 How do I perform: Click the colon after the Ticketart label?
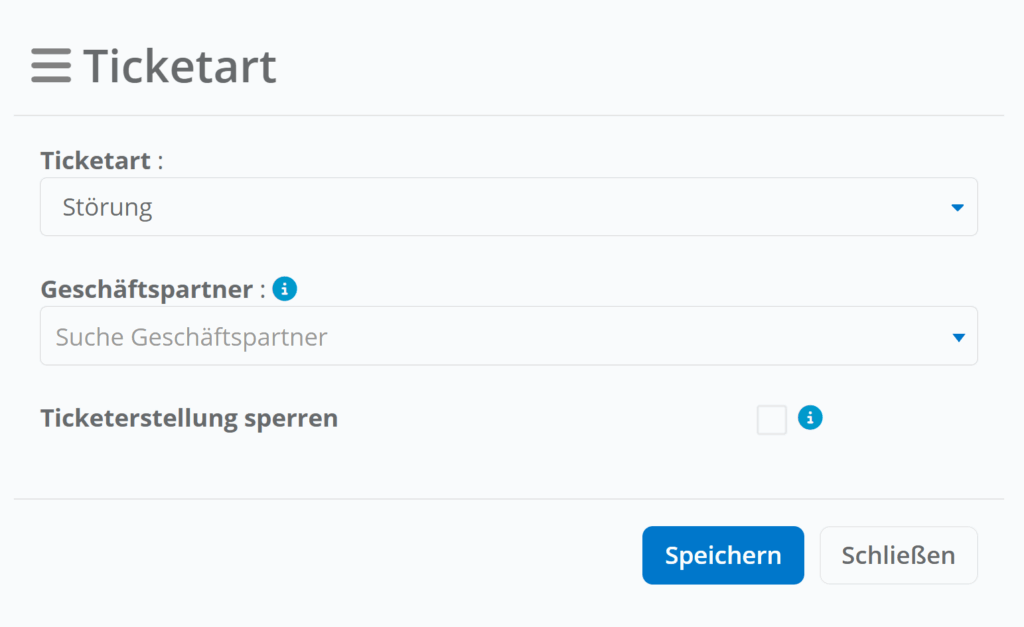(160, 162)
